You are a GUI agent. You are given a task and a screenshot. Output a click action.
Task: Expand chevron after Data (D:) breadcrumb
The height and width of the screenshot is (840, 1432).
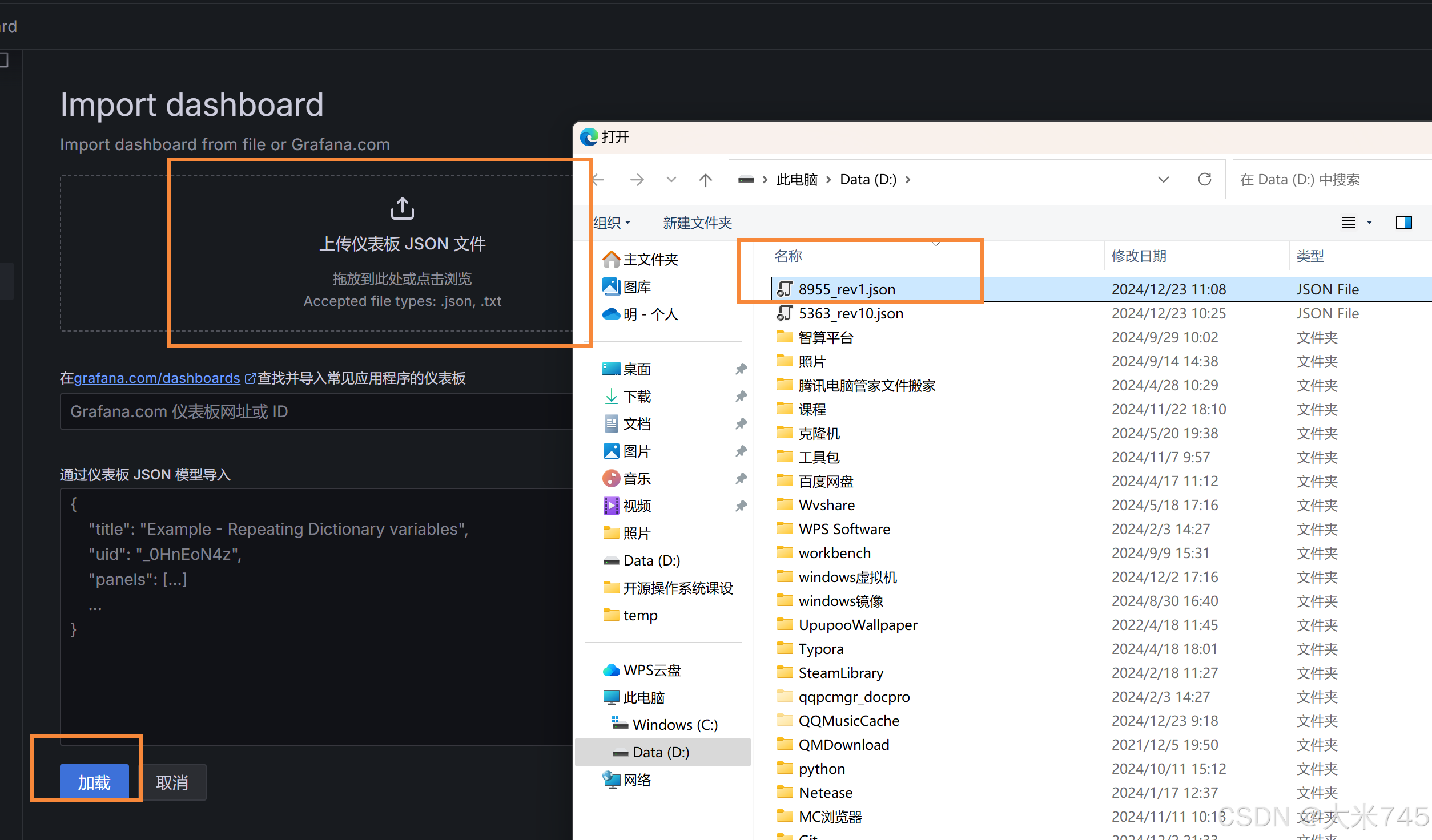908,180
